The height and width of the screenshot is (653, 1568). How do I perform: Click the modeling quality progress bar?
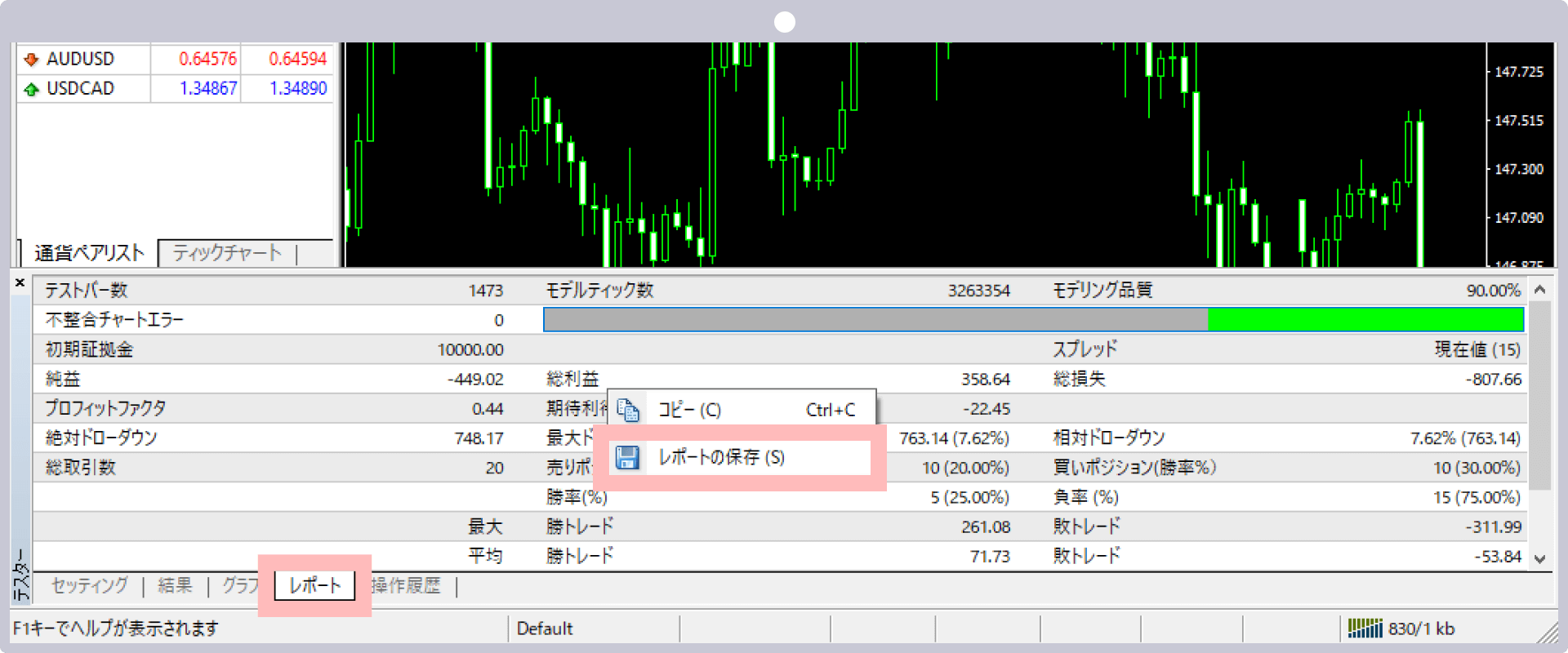(x=1033, y=320)
